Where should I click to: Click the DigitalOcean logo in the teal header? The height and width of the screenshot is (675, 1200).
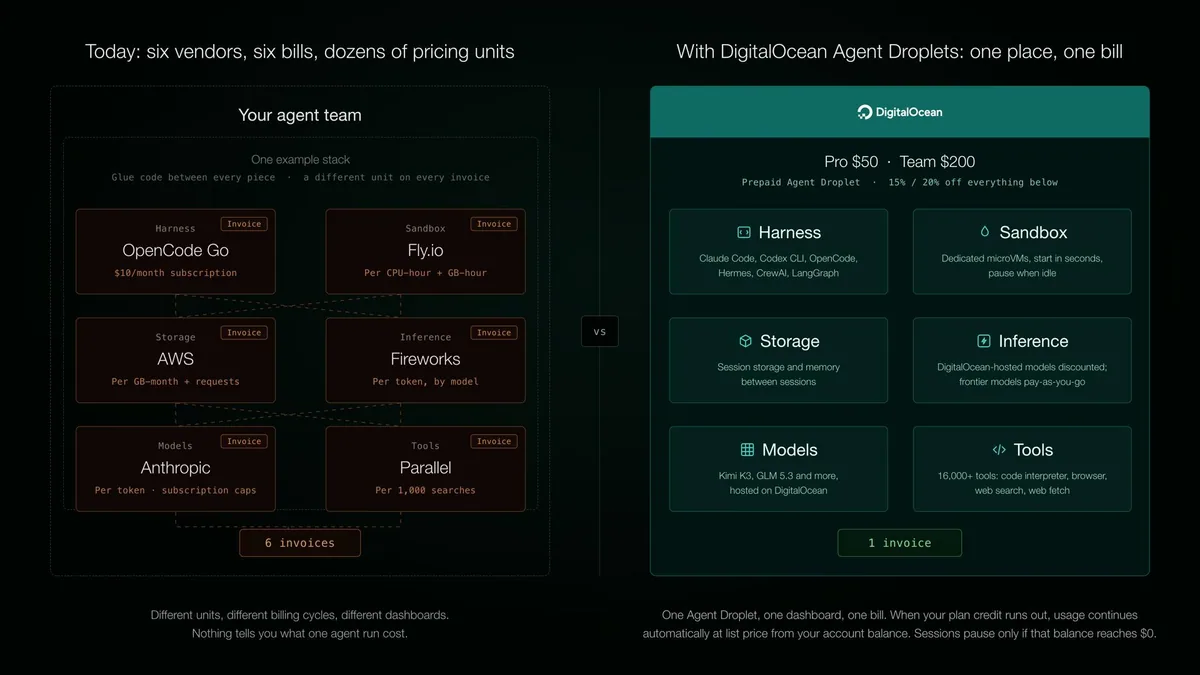pos(900,112)
